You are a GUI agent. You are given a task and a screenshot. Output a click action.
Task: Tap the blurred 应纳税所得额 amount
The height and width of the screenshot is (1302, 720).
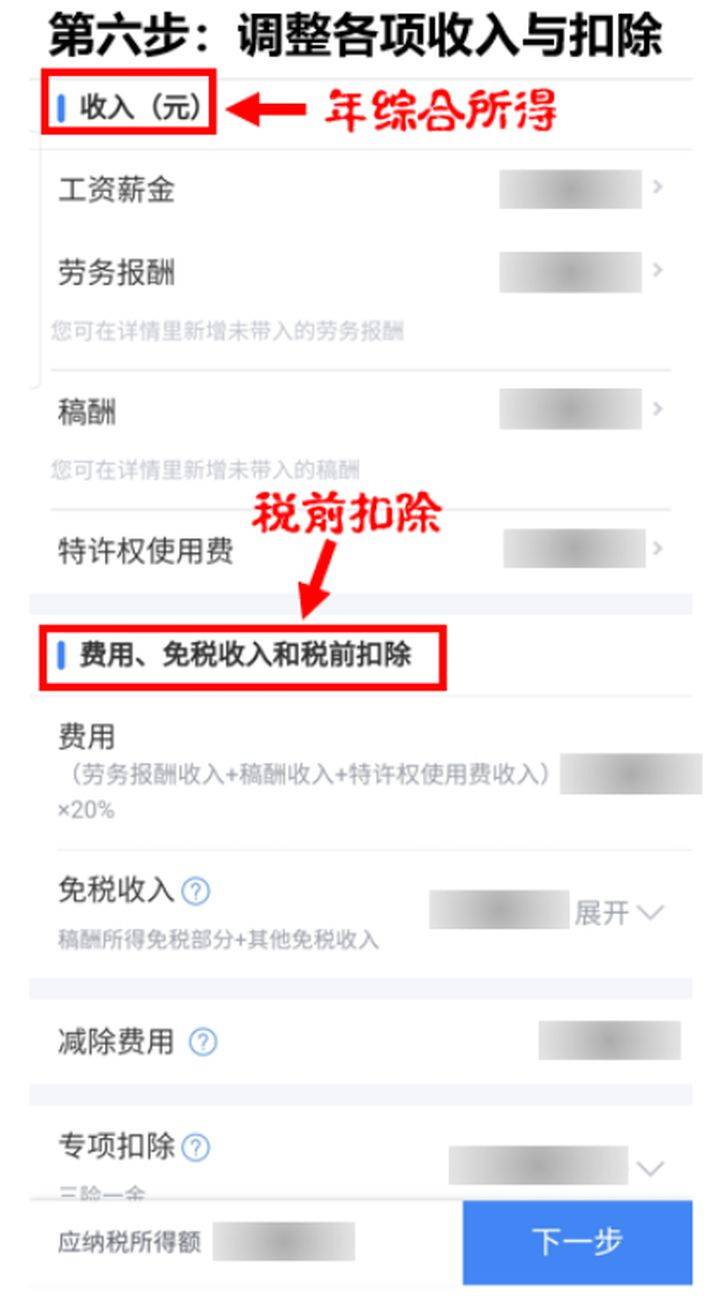[284, 1241]
